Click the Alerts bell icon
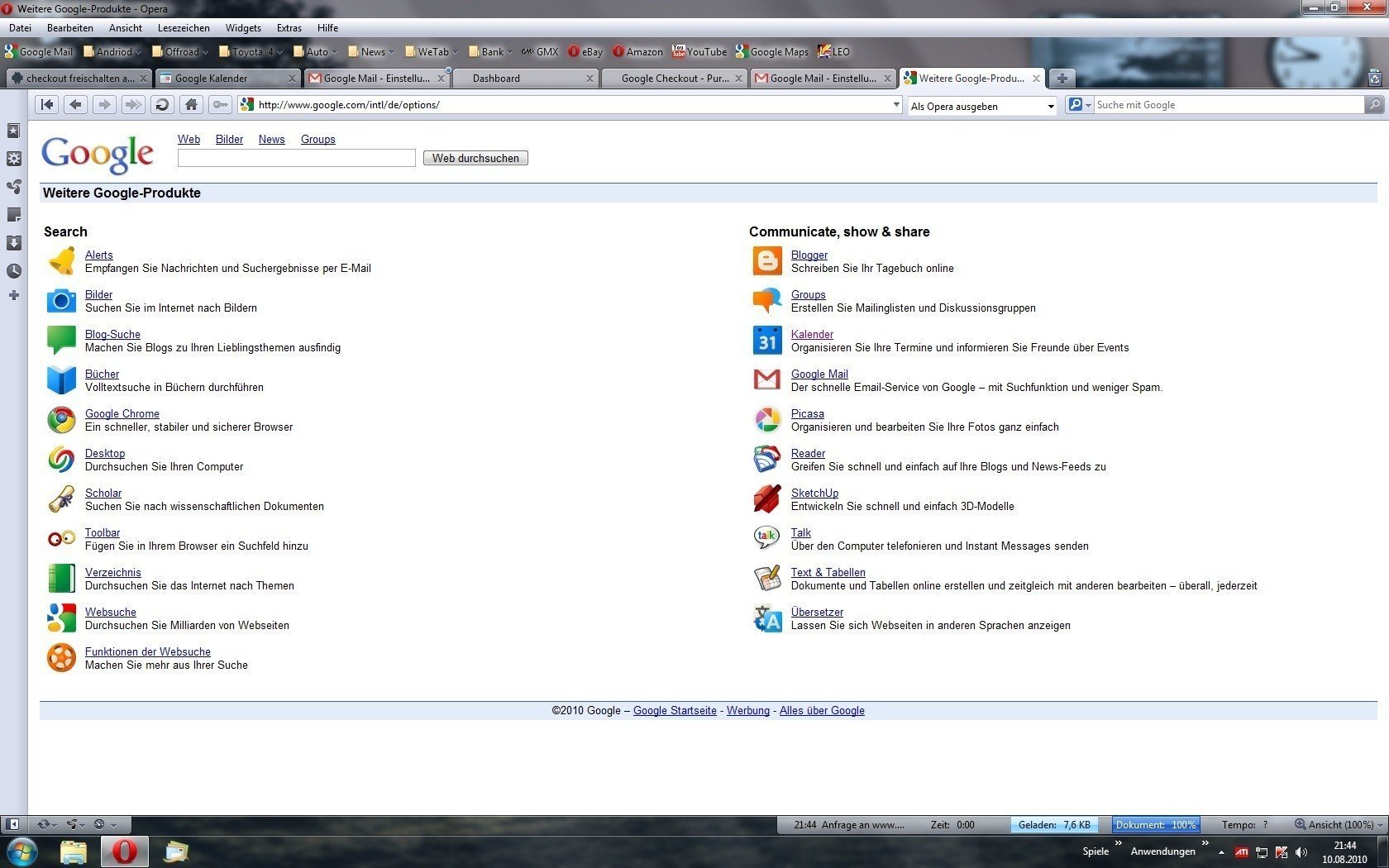Image resolution: width=1389 pixels, height=868 pixels. point(61,261)
